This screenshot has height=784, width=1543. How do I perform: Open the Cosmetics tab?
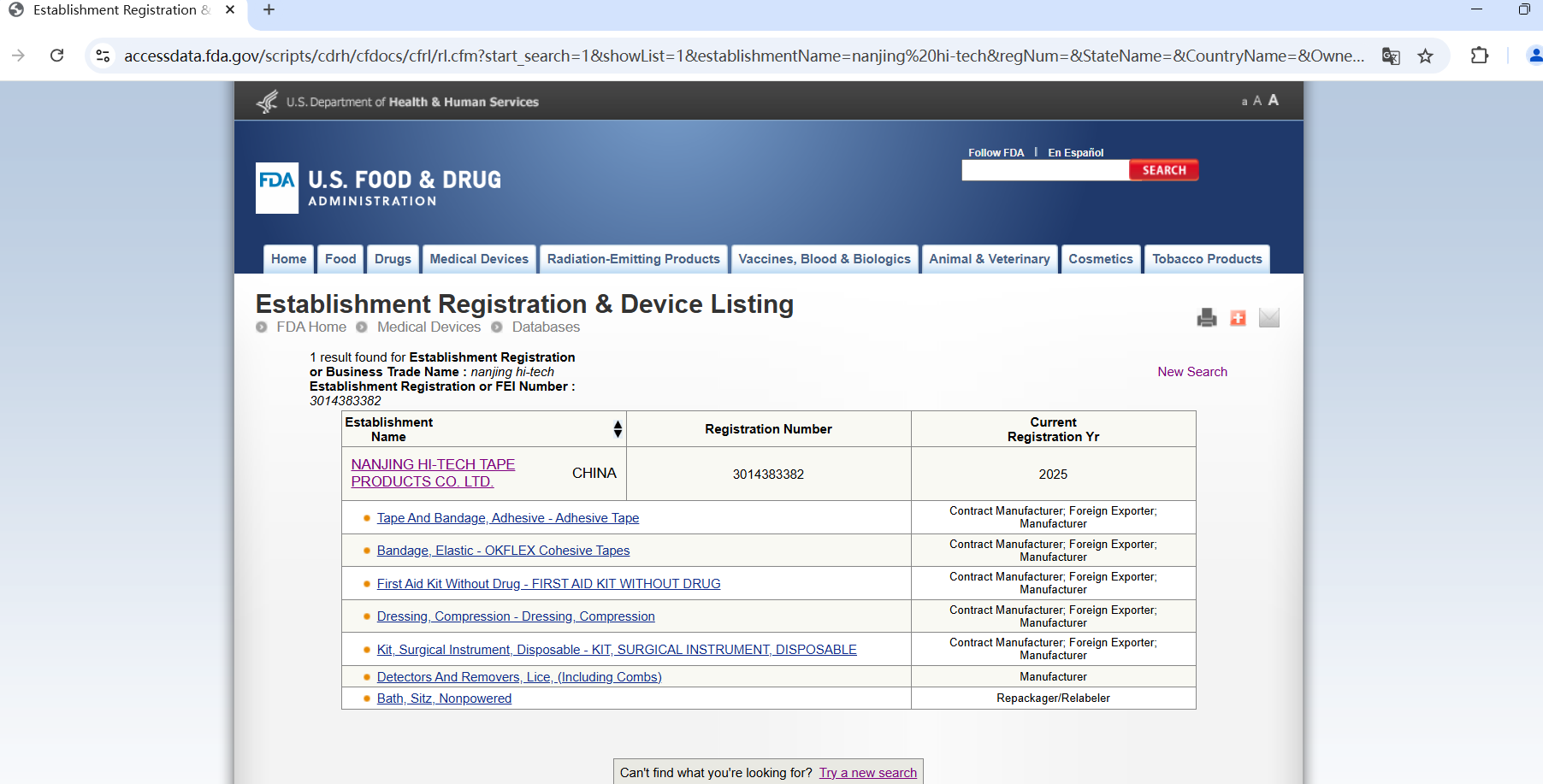click(x=1101, y=259)
